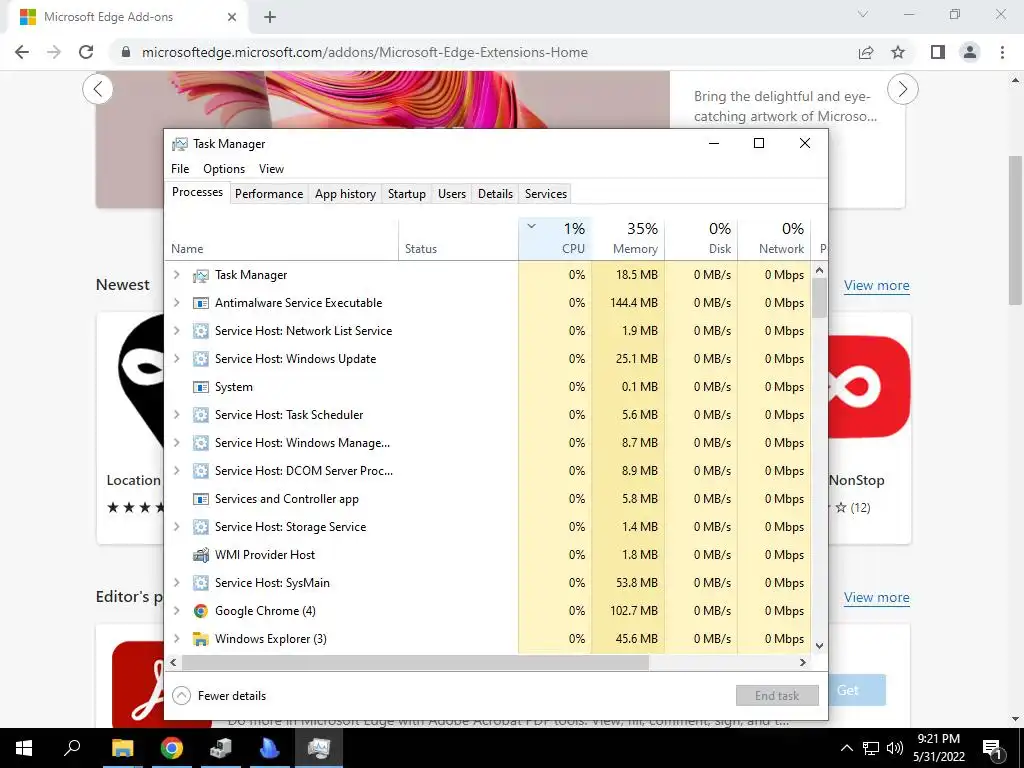This screenshot has height=768, width=1024.
Task: Switch to the Performance tab
Action: click(269, 194)
